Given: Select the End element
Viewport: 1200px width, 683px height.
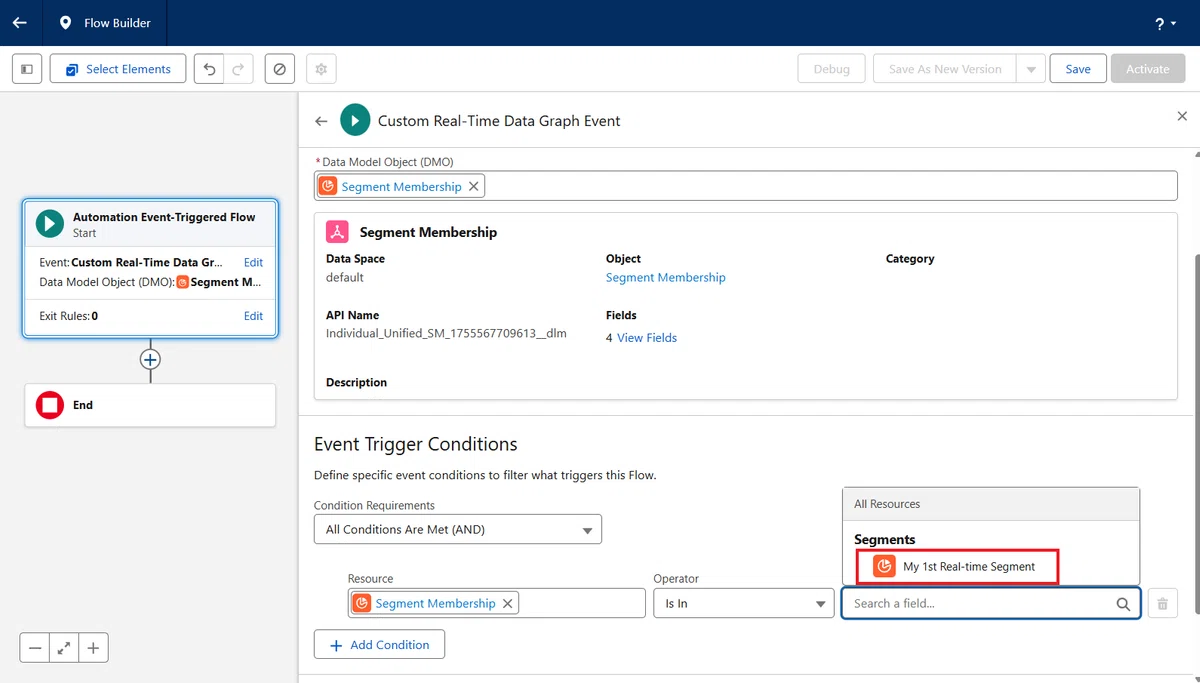Looking at the screenshot, I should (150, 405).
